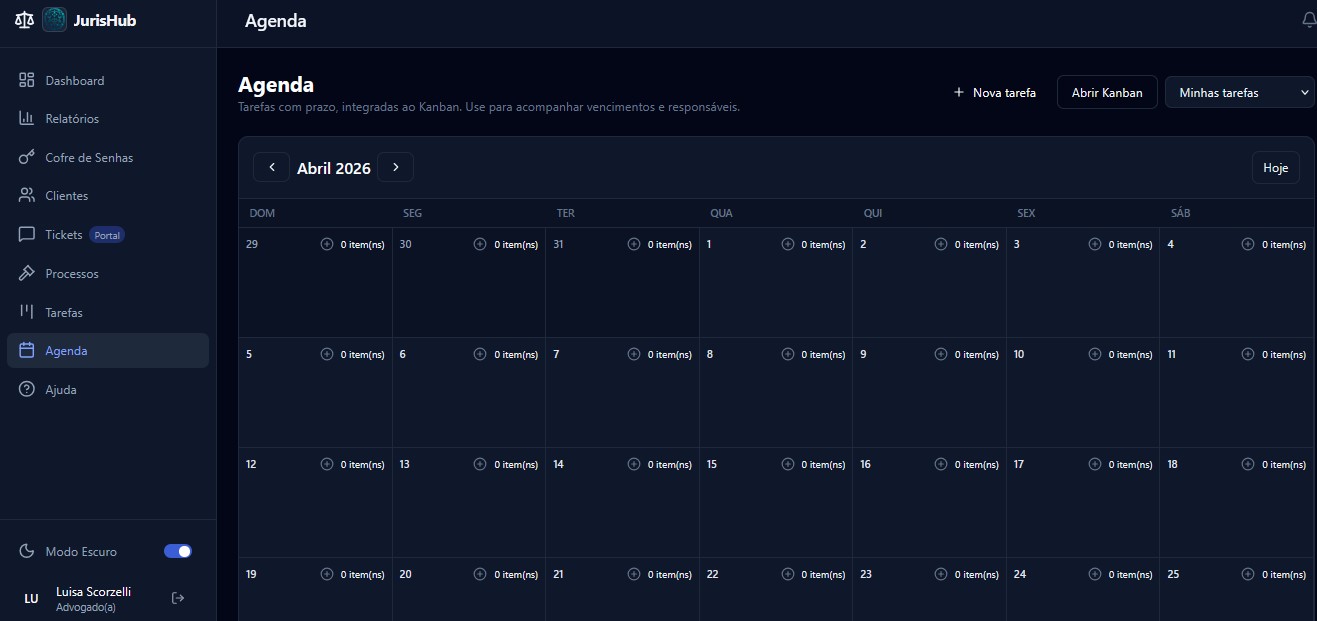Viewport: 1317px width, 621px height.
Task: Add item on day 6 plus icon
Action: [480, 354]
